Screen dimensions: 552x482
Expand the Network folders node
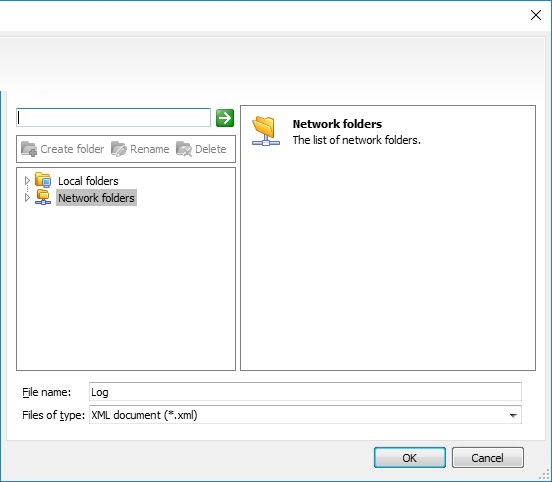click(27, 198)
